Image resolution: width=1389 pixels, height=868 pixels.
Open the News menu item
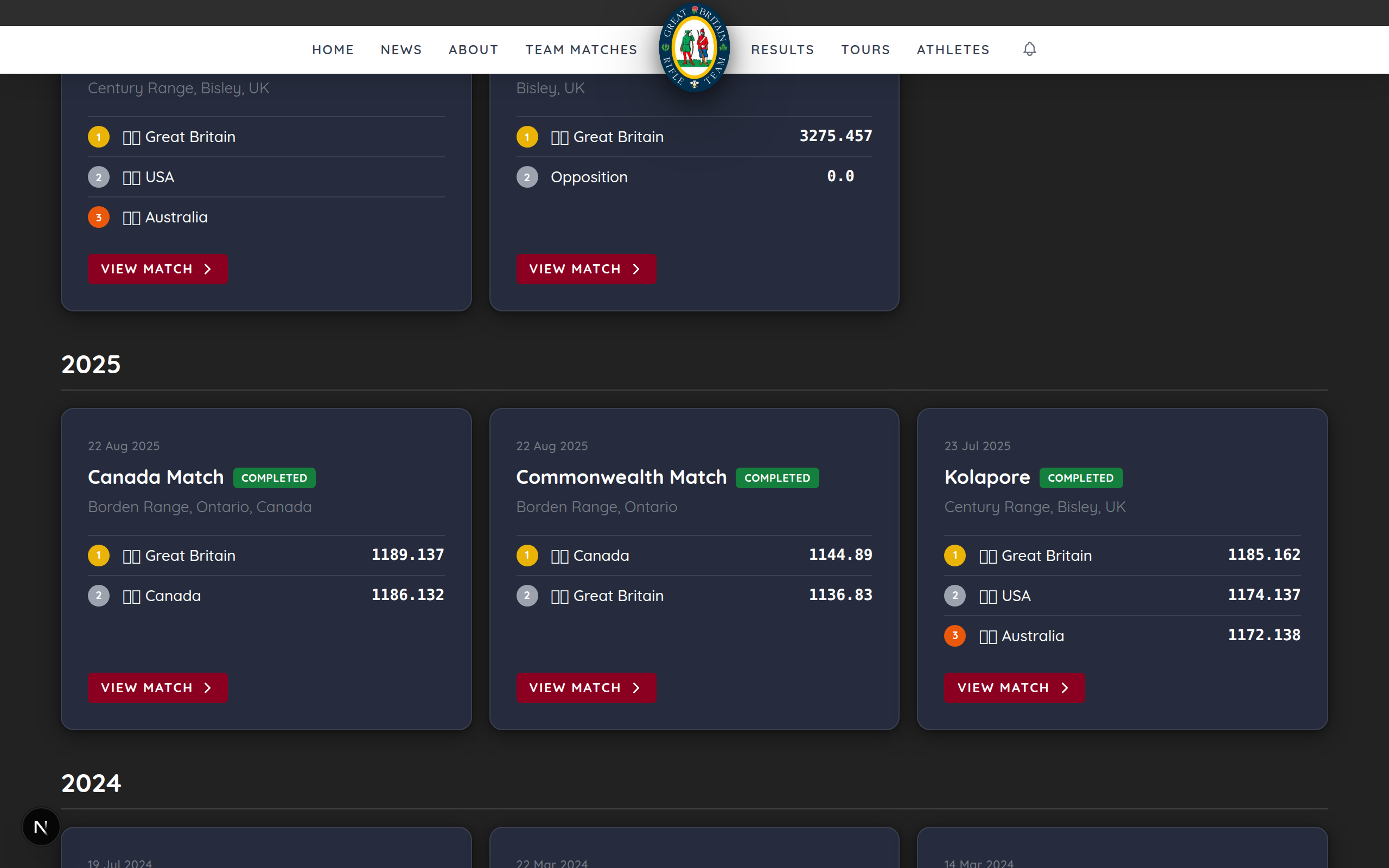(x=401, y=50)
